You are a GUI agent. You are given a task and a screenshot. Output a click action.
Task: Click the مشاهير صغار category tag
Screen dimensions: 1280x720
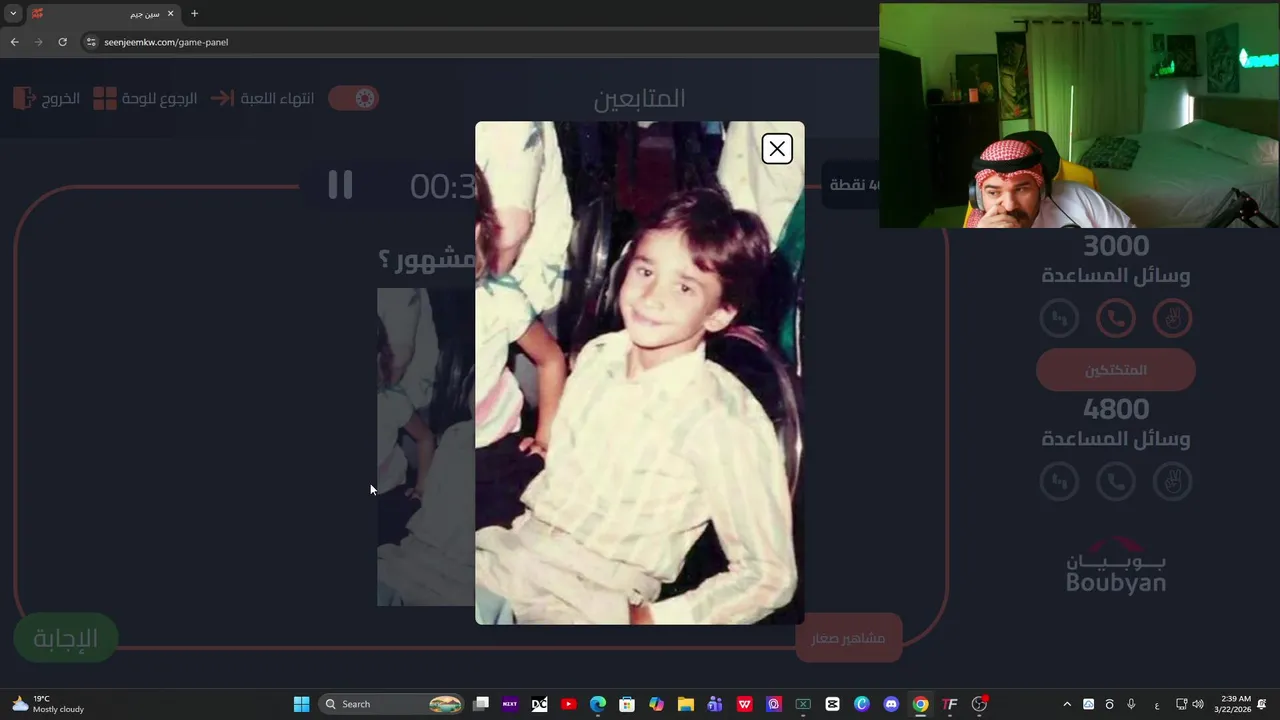click(848, 638)
